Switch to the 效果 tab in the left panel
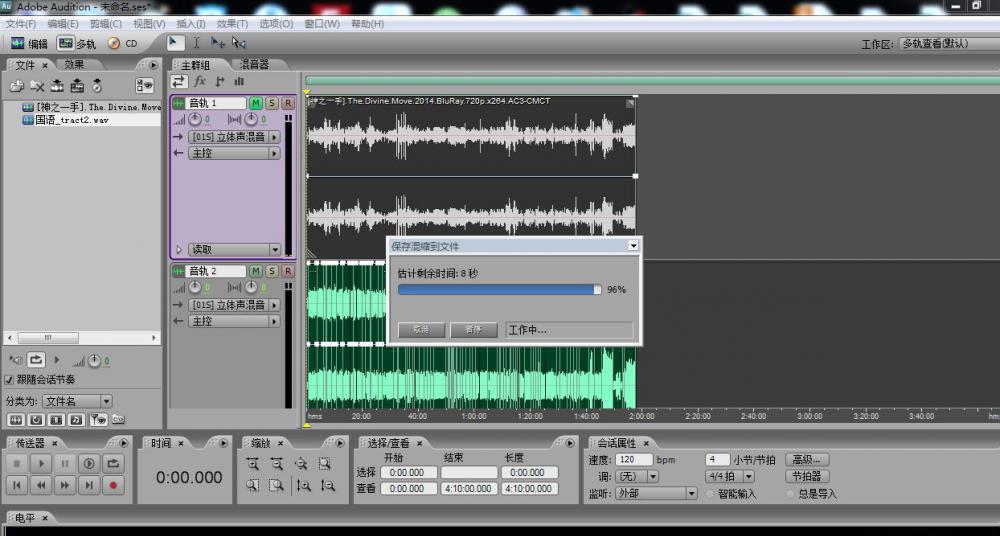 tap(74, 64)
